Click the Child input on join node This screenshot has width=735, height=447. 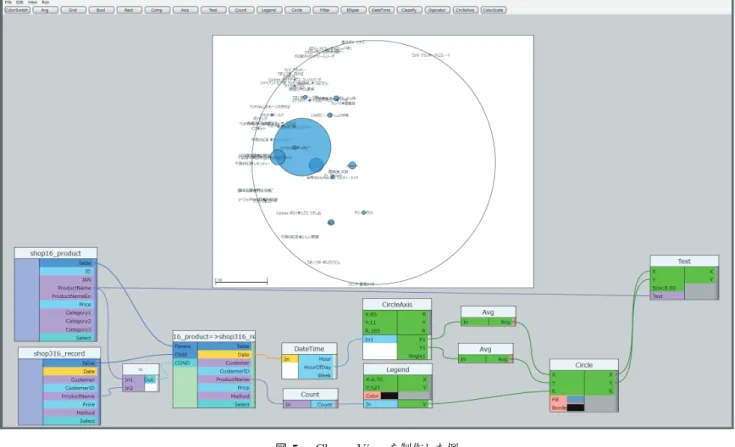185,355
